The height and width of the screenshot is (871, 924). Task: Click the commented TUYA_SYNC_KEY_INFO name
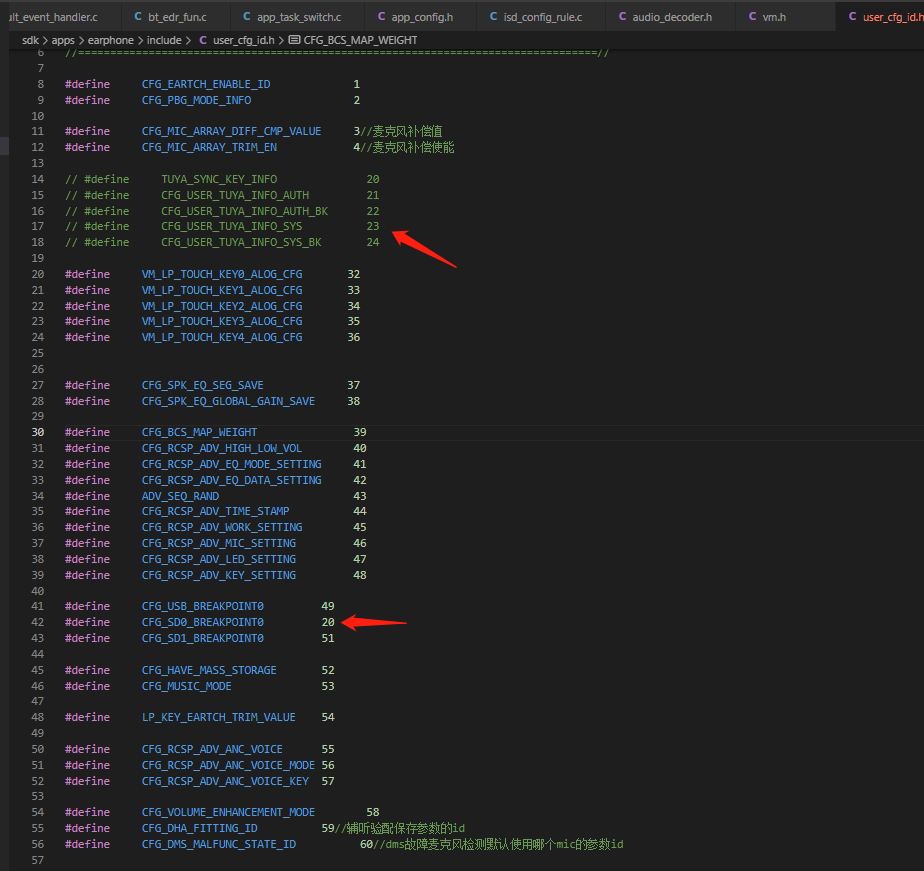[x=219, y=179]
